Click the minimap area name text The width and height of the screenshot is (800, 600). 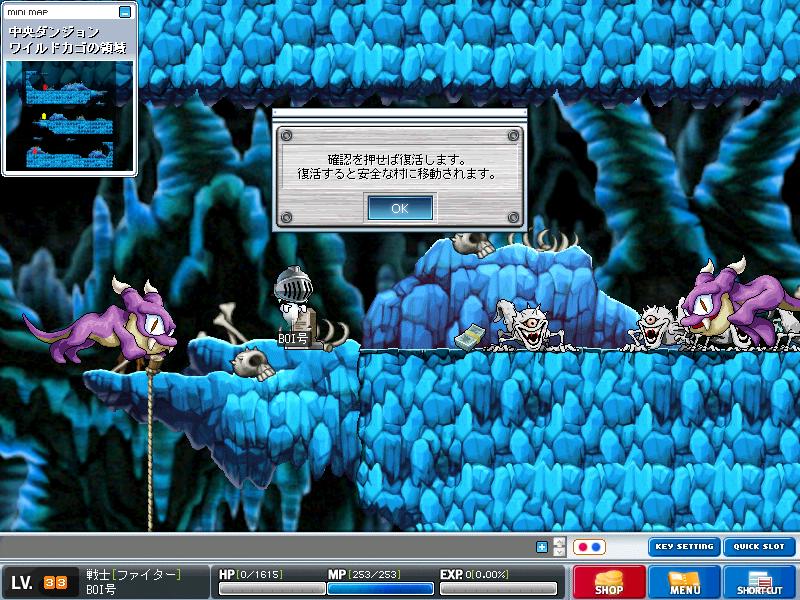[67, 40]
